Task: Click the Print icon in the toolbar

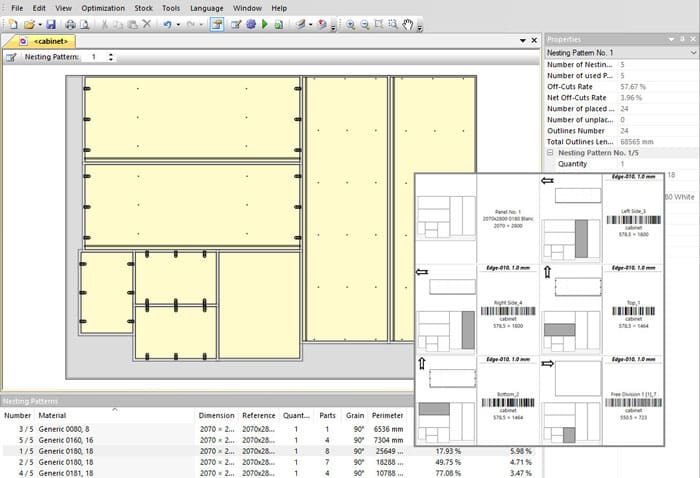Action: coord(71,23)
